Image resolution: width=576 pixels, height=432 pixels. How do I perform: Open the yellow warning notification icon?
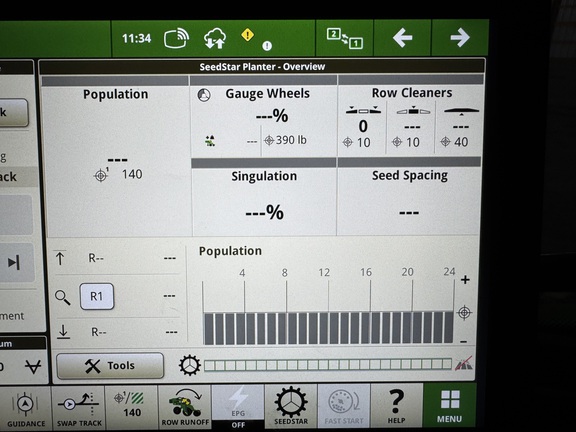click(x=248, y=35)
